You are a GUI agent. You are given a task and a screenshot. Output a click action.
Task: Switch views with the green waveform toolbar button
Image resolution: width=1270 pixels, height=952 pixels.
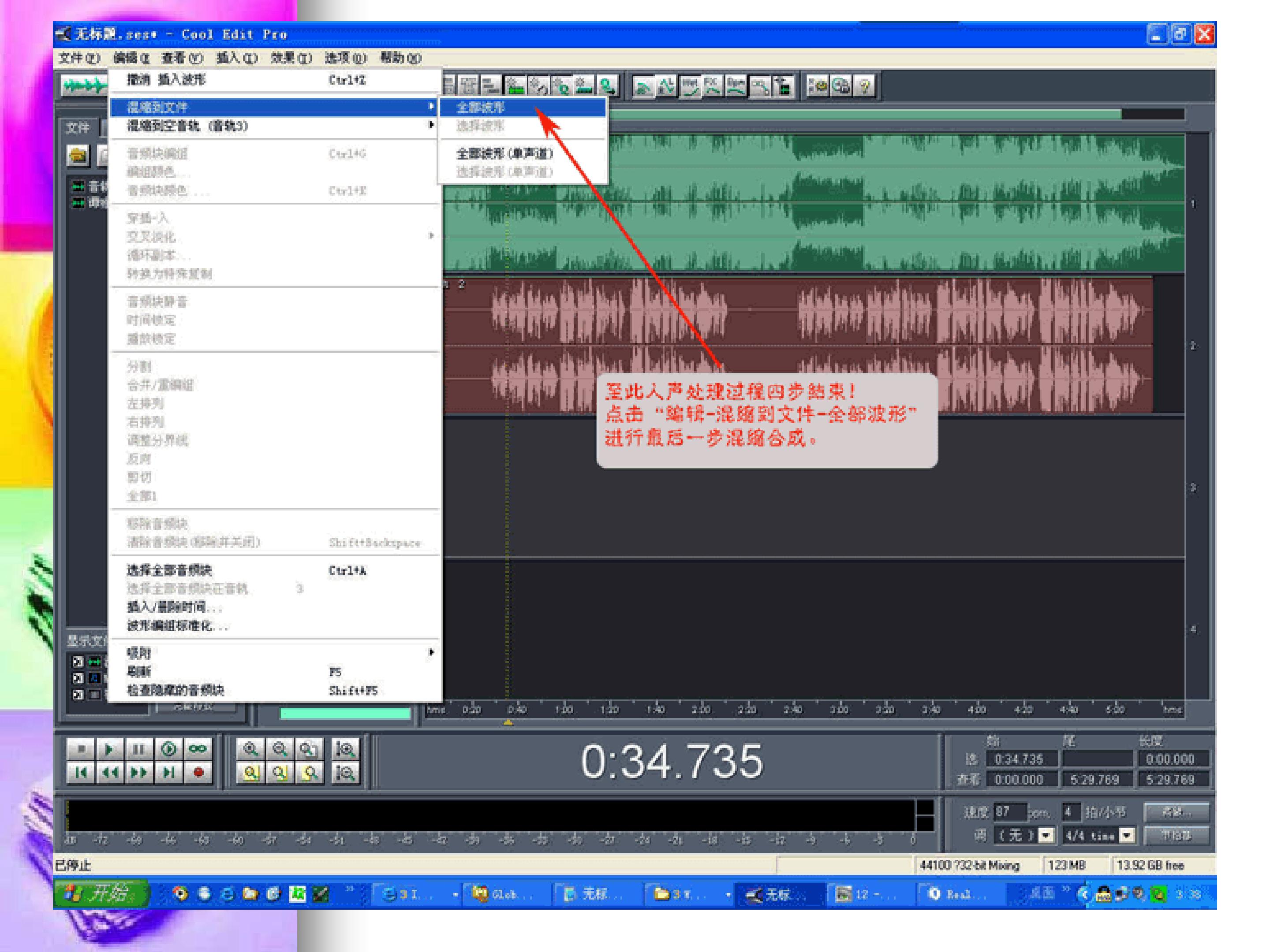[84, 86]
